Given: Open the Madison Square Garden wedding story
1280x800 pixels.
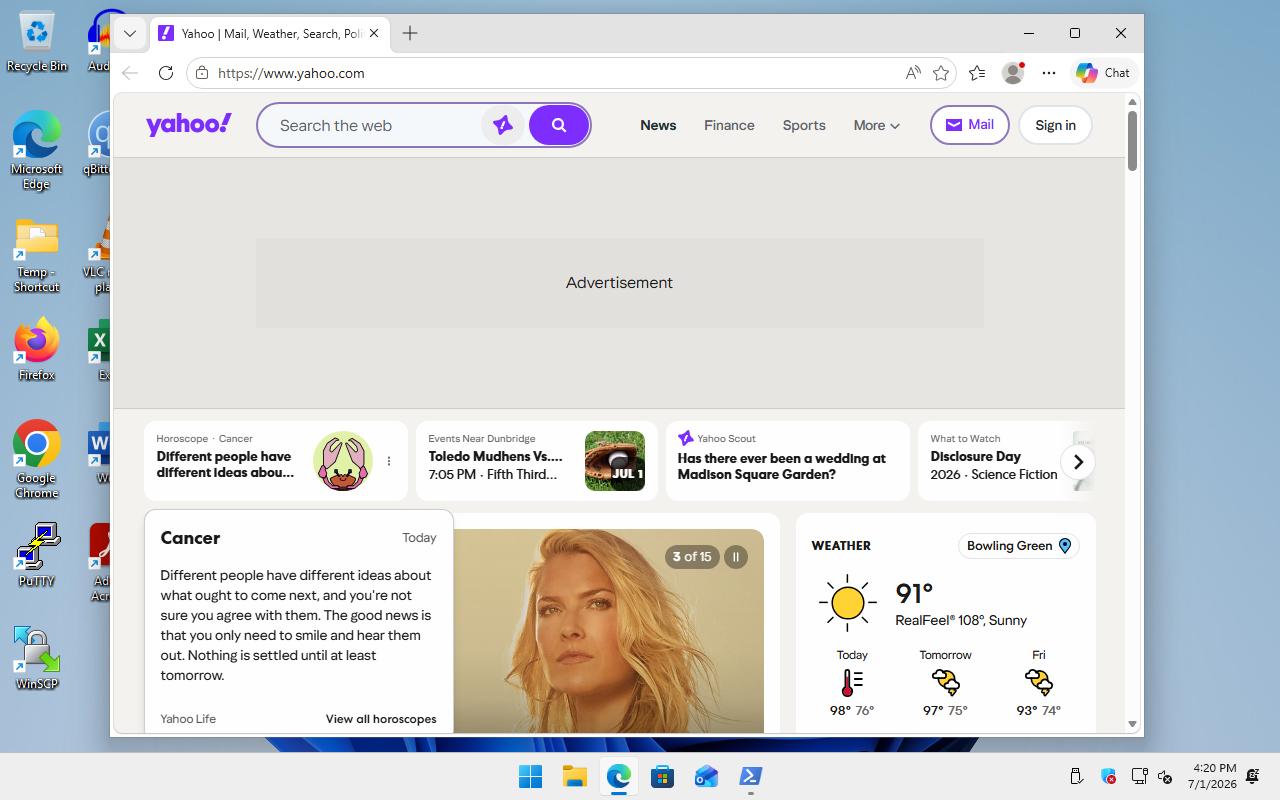Looking at the screenshot, I should pyautogui.click(x=788, y=461).
